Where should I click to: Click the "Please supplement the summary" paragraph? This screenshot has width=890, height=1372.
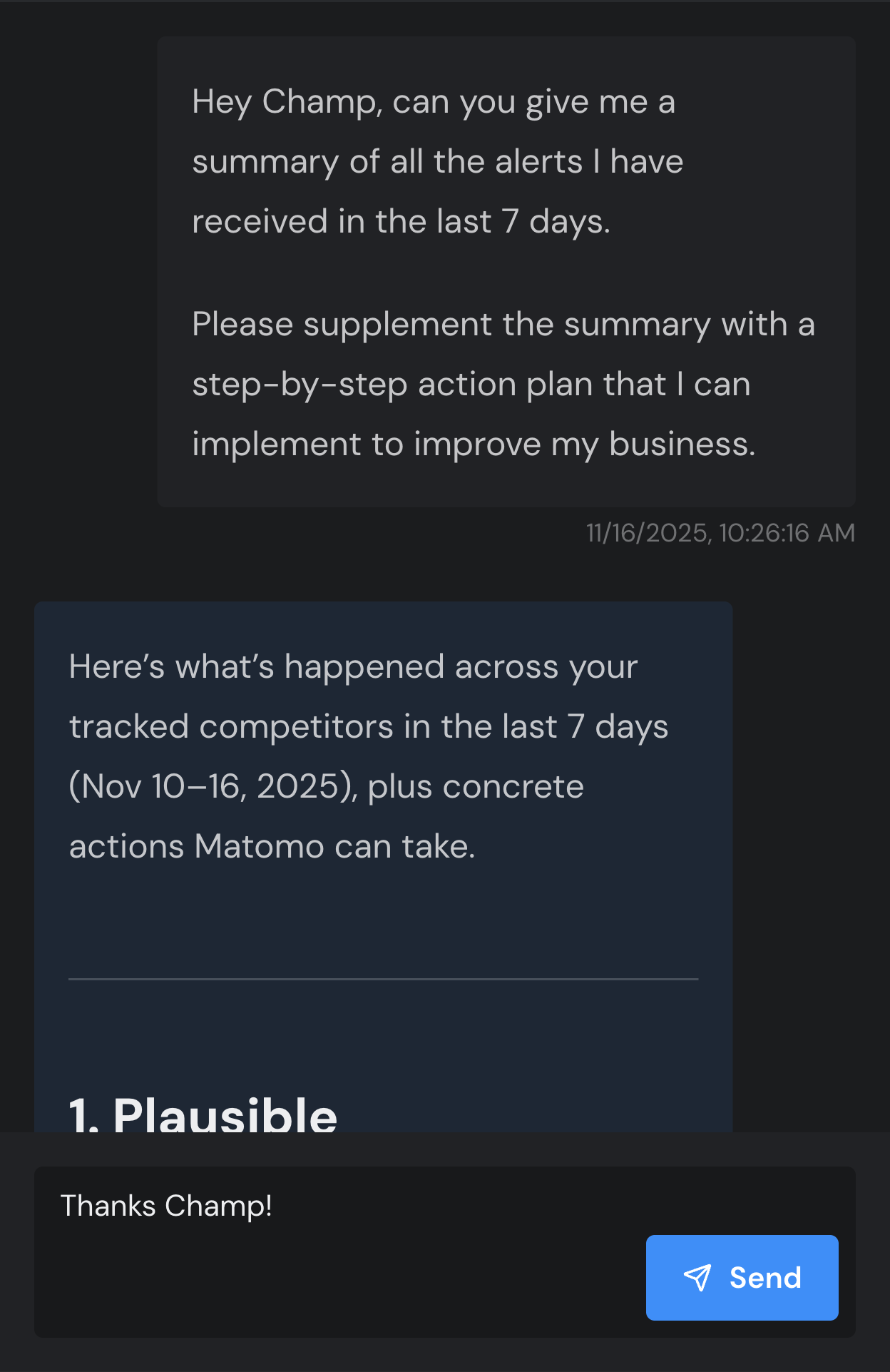[503, 384]
